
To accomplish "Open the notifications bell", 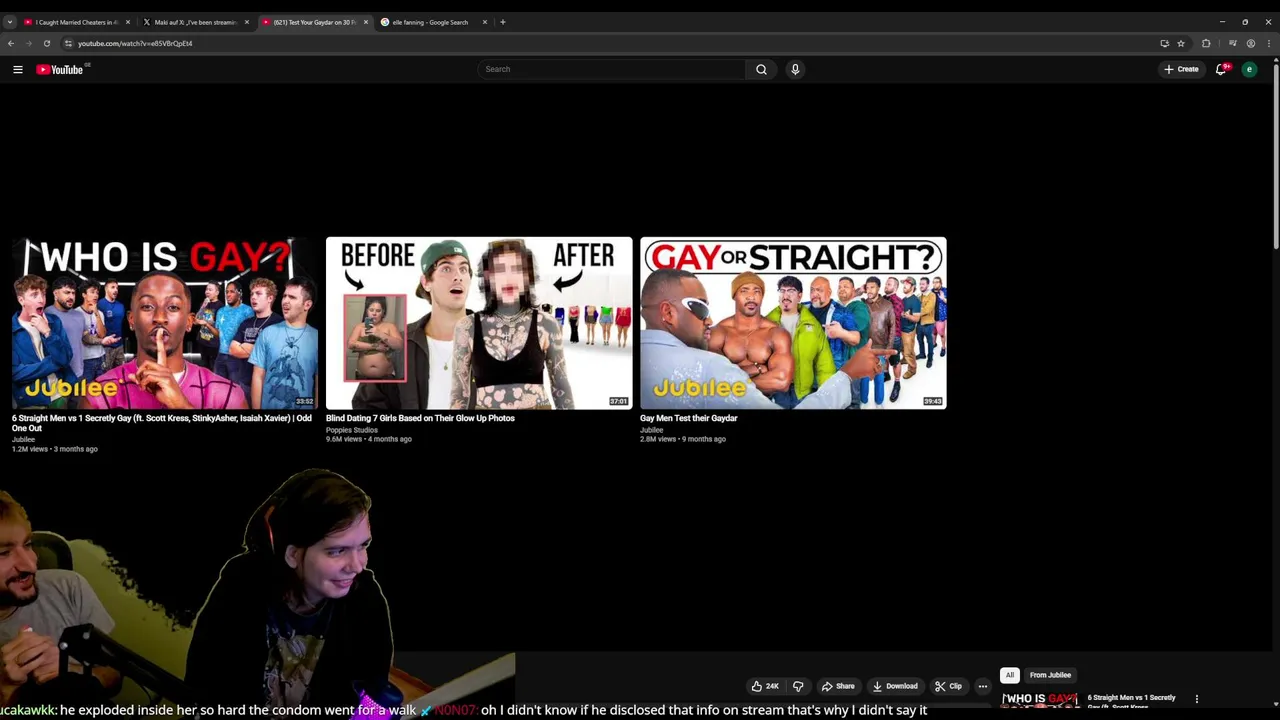I will click(x=1221, y=69).
